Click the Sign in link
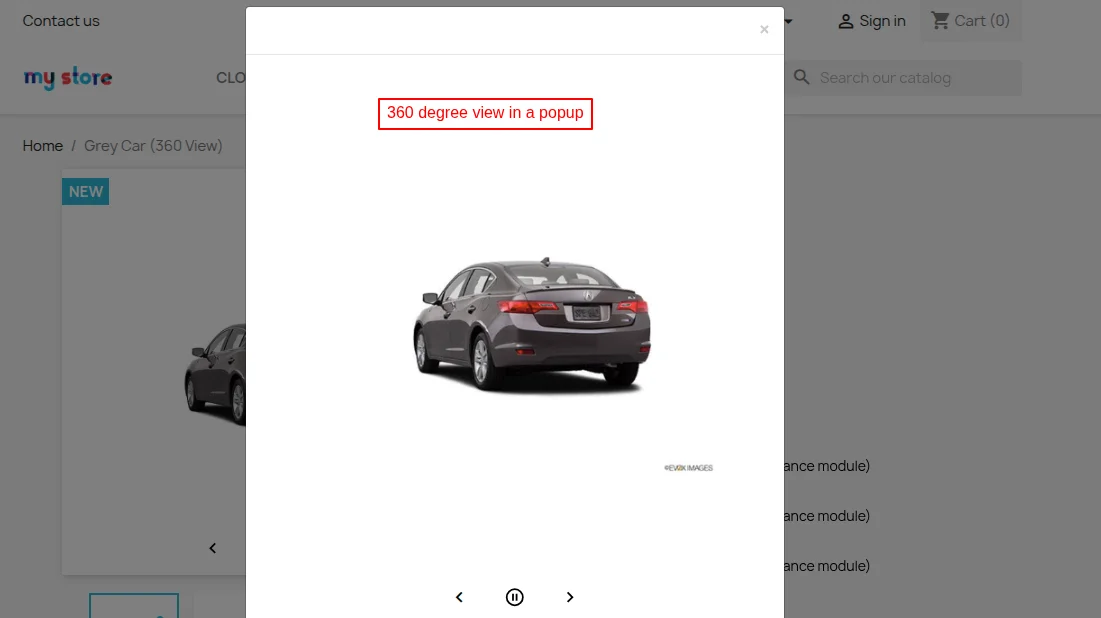This screenshot has width=1101, height=618. (882, 20)
